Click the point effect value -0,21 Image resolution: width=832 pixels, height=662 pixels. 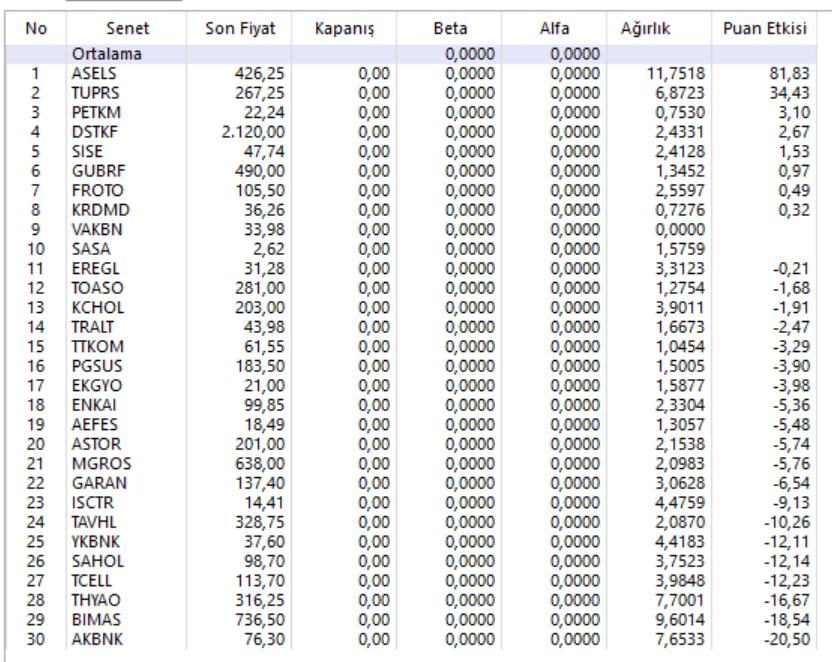(x=791, y=268)
